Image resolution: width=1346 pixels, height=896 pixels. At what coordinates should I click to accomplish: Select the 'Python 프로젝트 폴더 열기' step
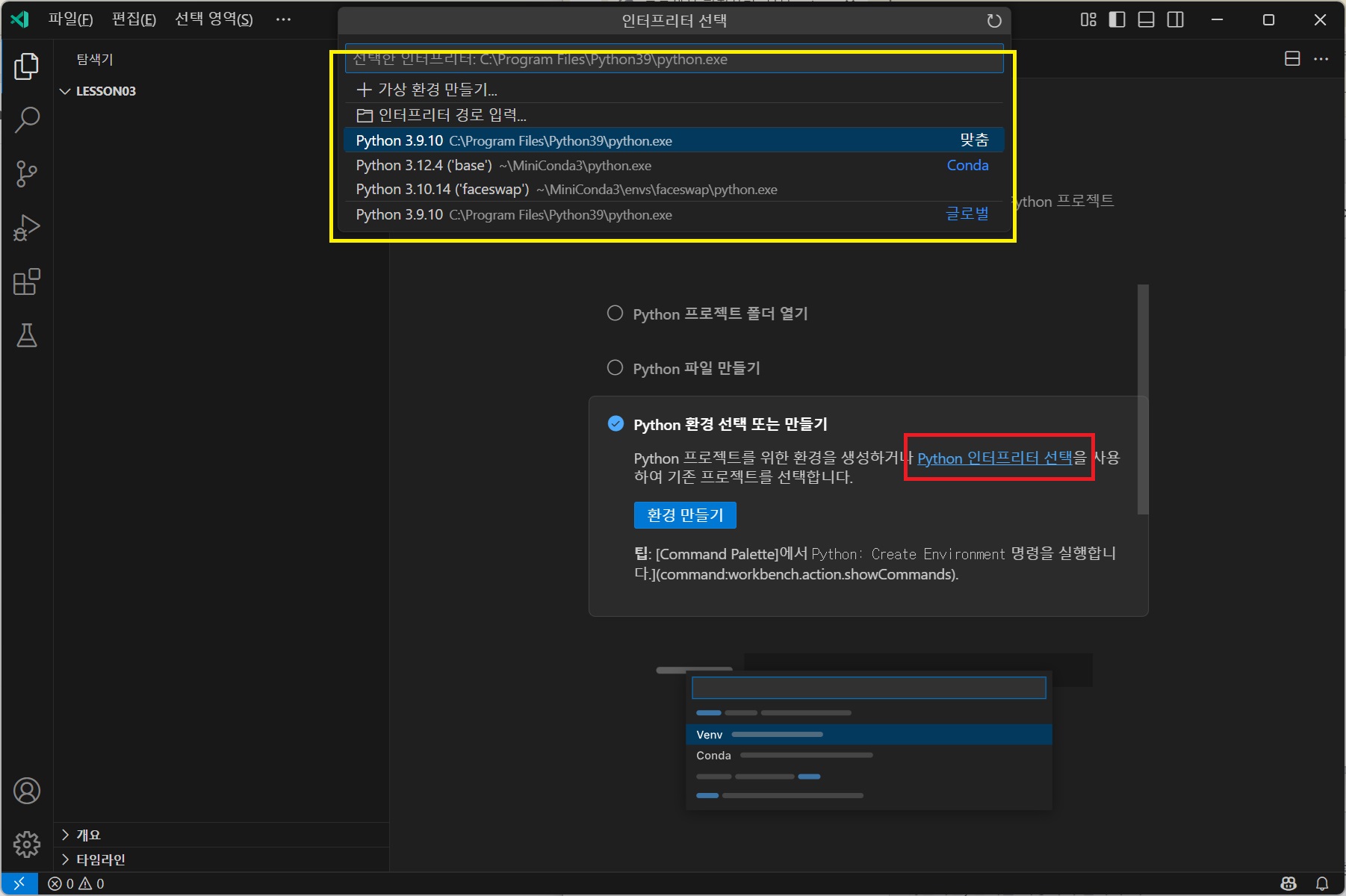[720, 314]
